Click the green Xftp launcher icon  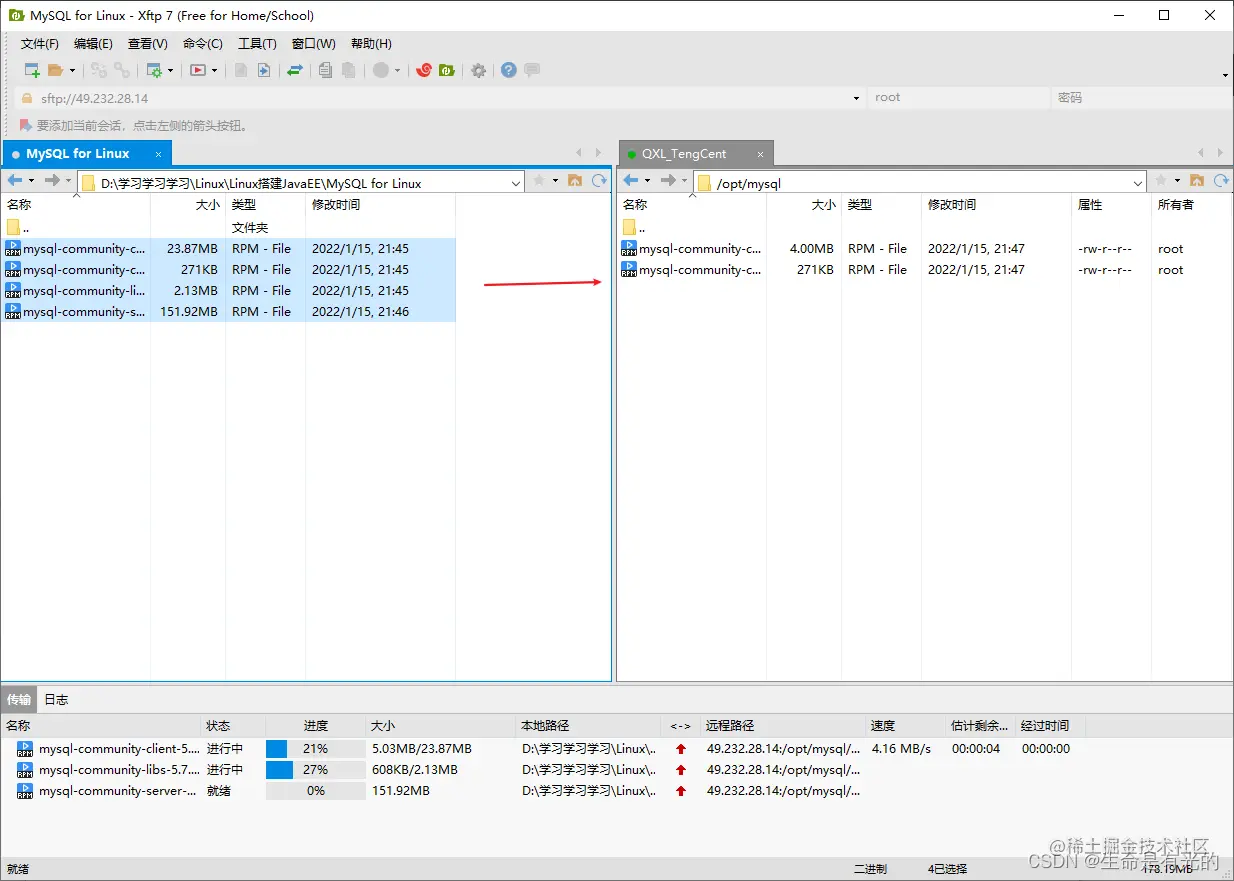tap(447, 70)
